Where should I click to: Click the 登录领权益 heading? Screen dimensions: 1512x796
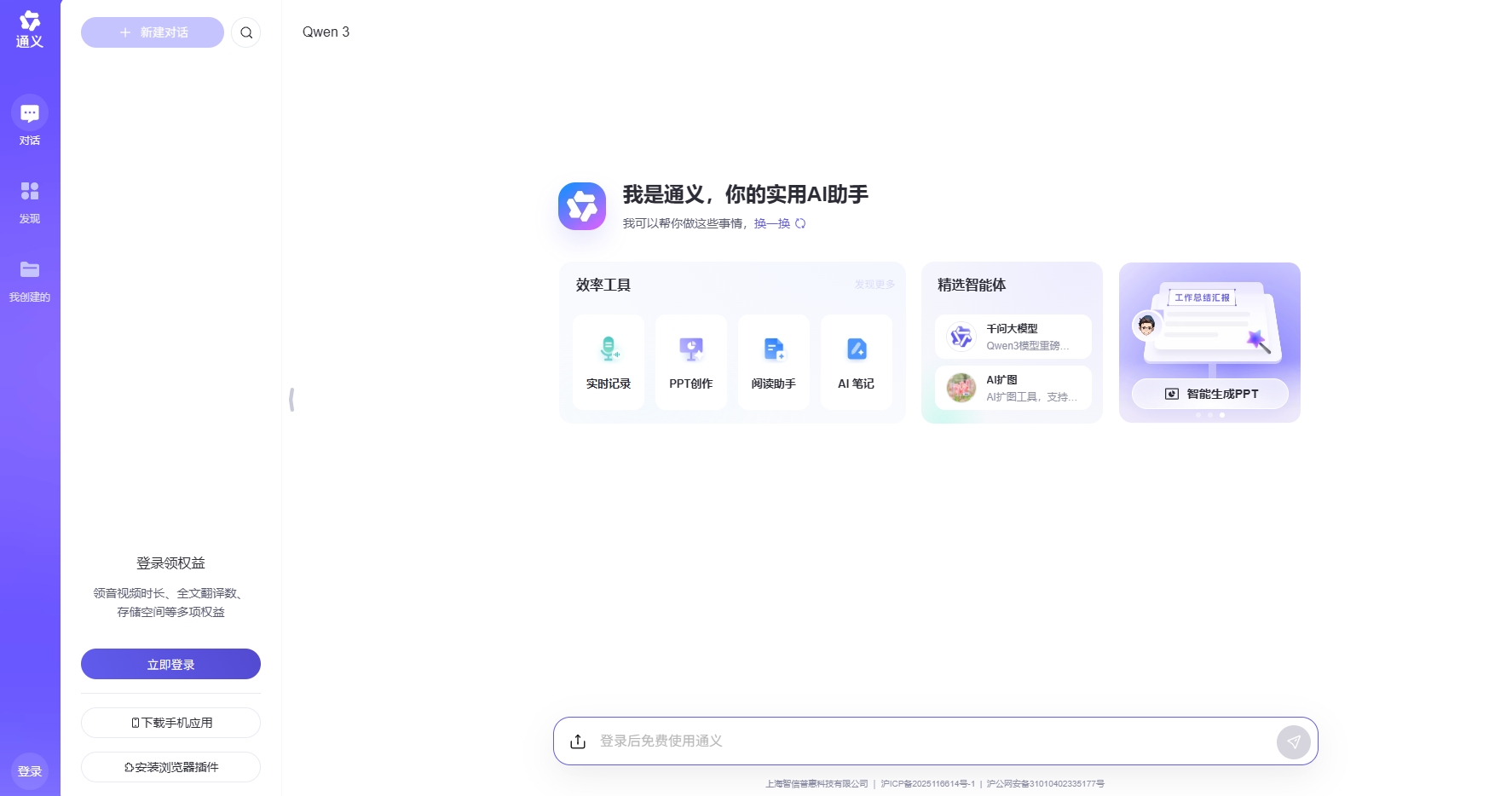pyautogui.click(x=170, y=563)
